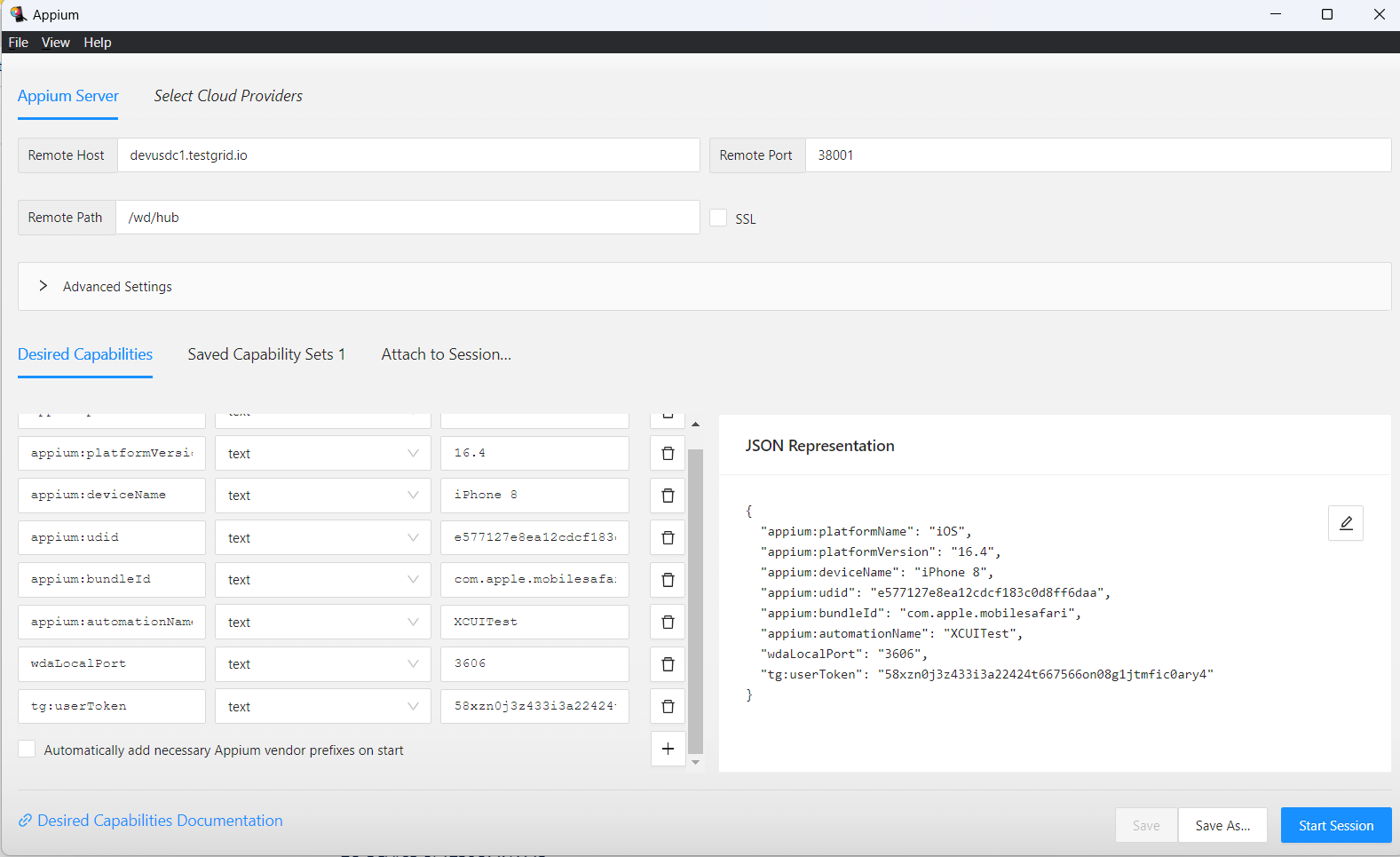This screenshot has width=1400, height=857.
Task: Edit raw JSON with pencil icon
Action: tap(1346, 523)
